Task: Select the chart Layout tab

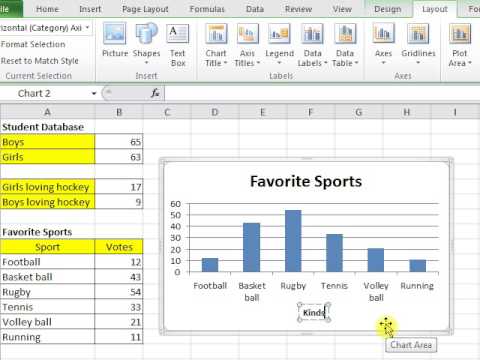Action: pos(435,9)
